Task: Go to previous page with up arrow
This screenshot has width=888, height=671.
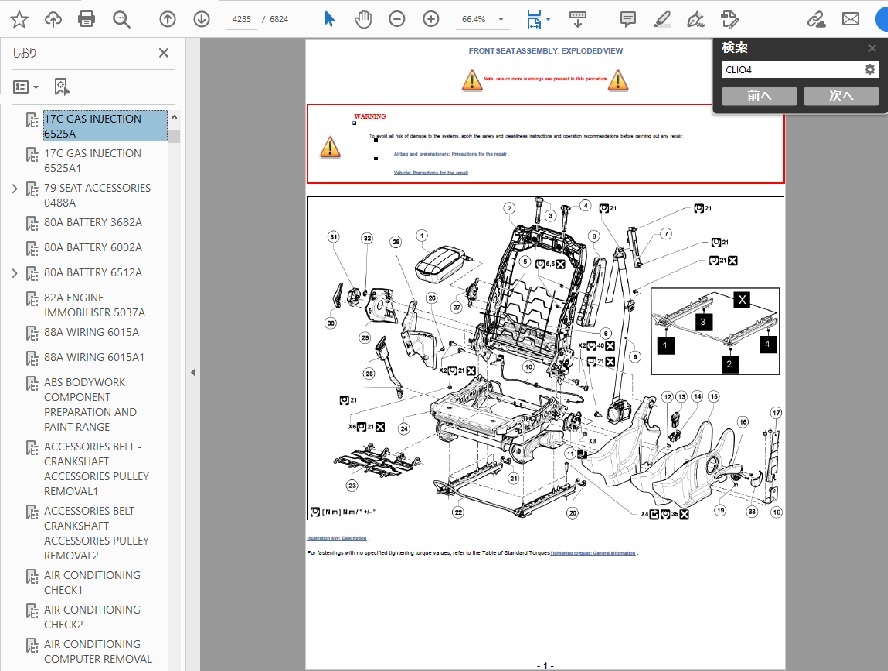Action: coord(167,19)
